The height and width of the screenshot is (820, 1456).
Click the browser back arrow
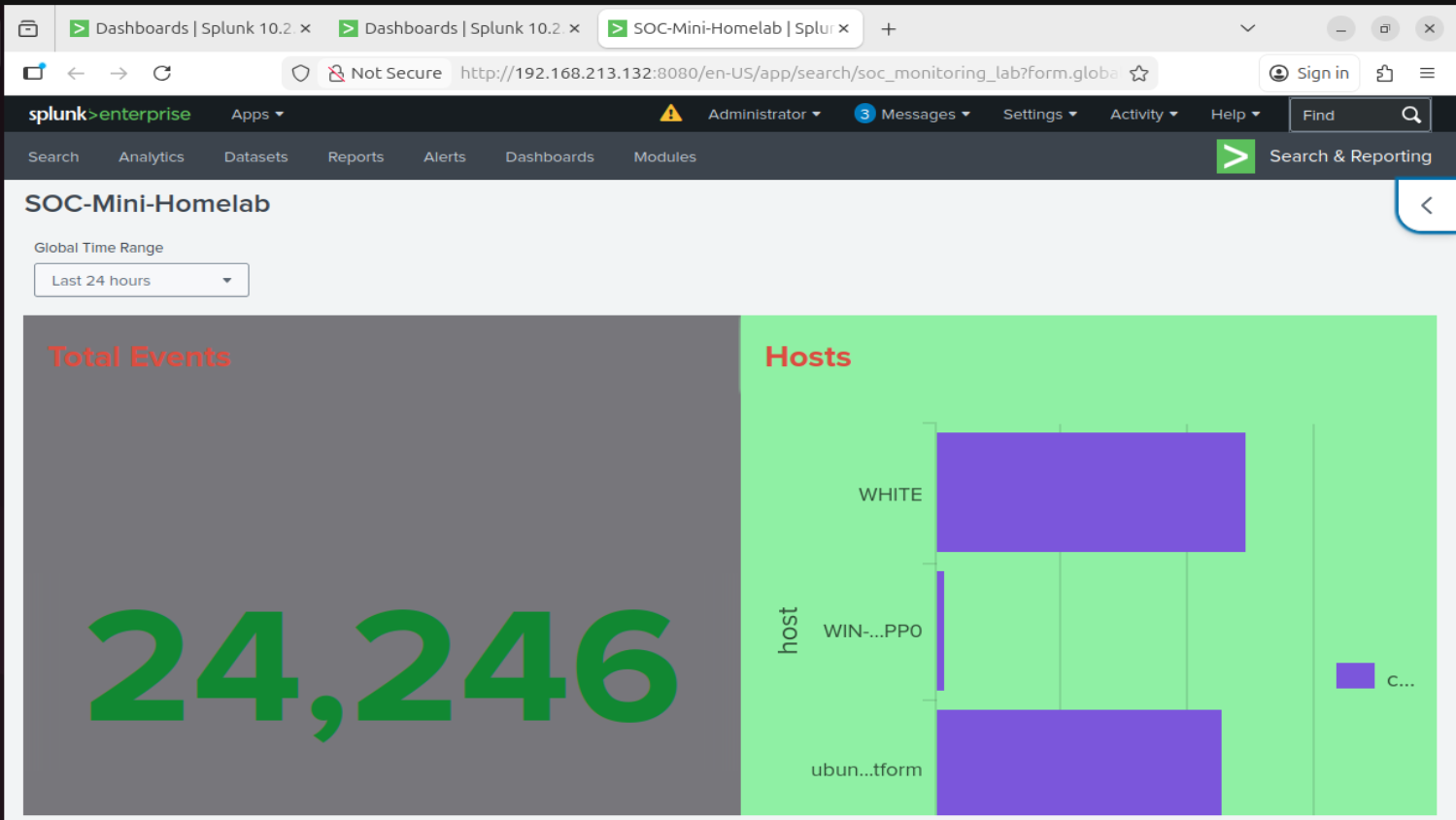(76, 73)
